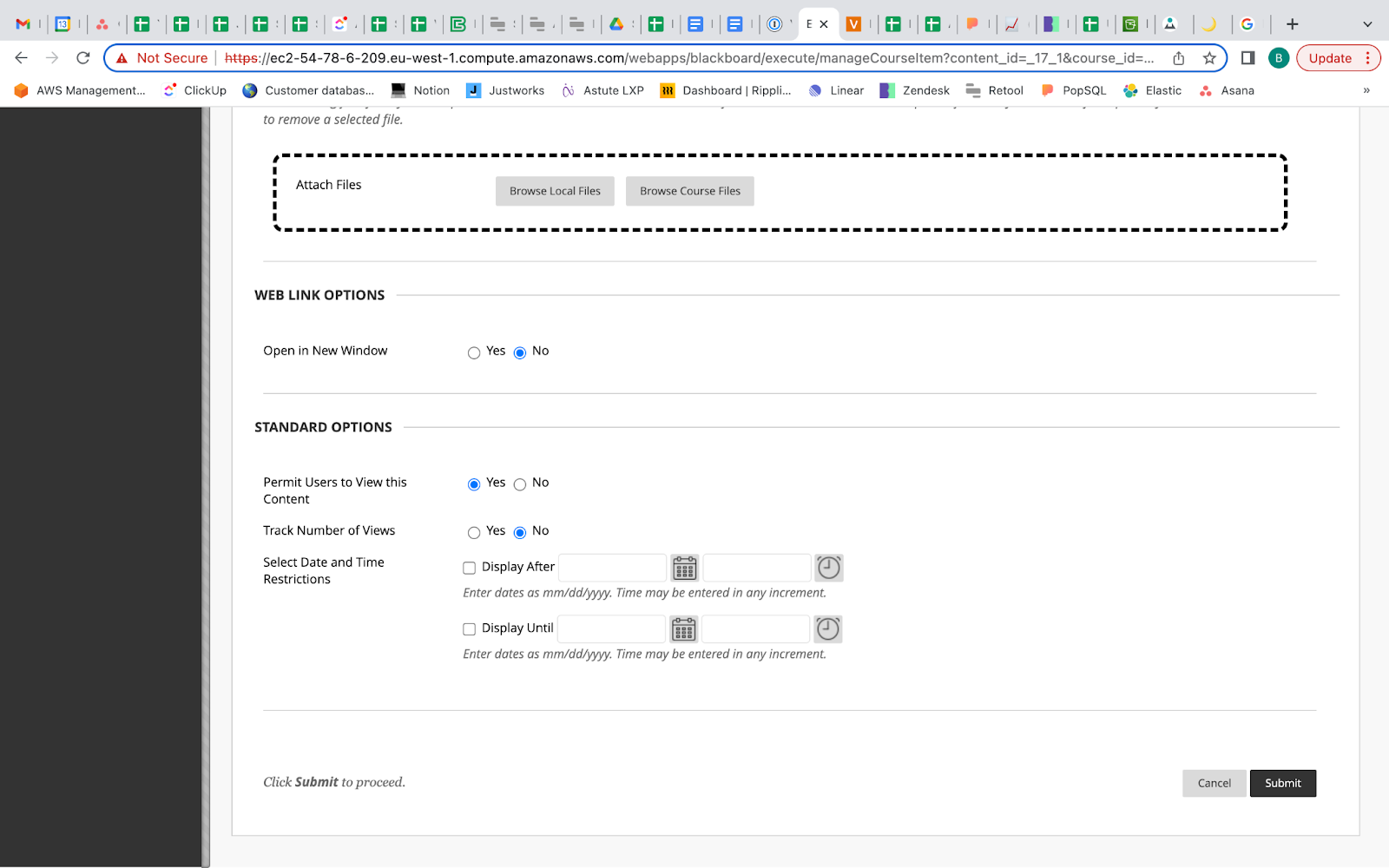Expand the hidden bookmarks overflow chevron
The width and height of the screenshot is (1389, 868).
pyautogui.click(x=1366, y=90)
